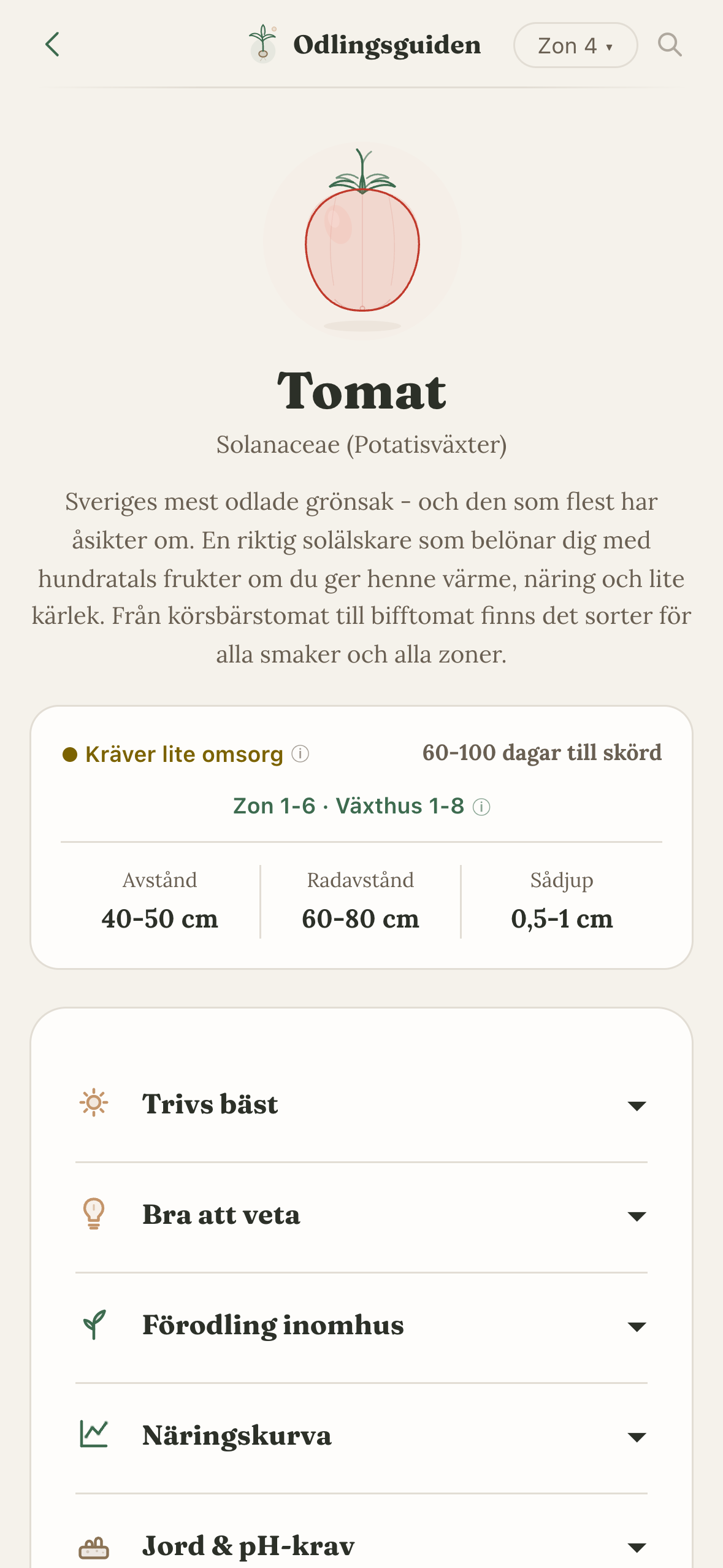The height and width of the screenshot is (1568, 723).
Task: Open the Zon 4 dropdown
Action: [x=575, y=45]
